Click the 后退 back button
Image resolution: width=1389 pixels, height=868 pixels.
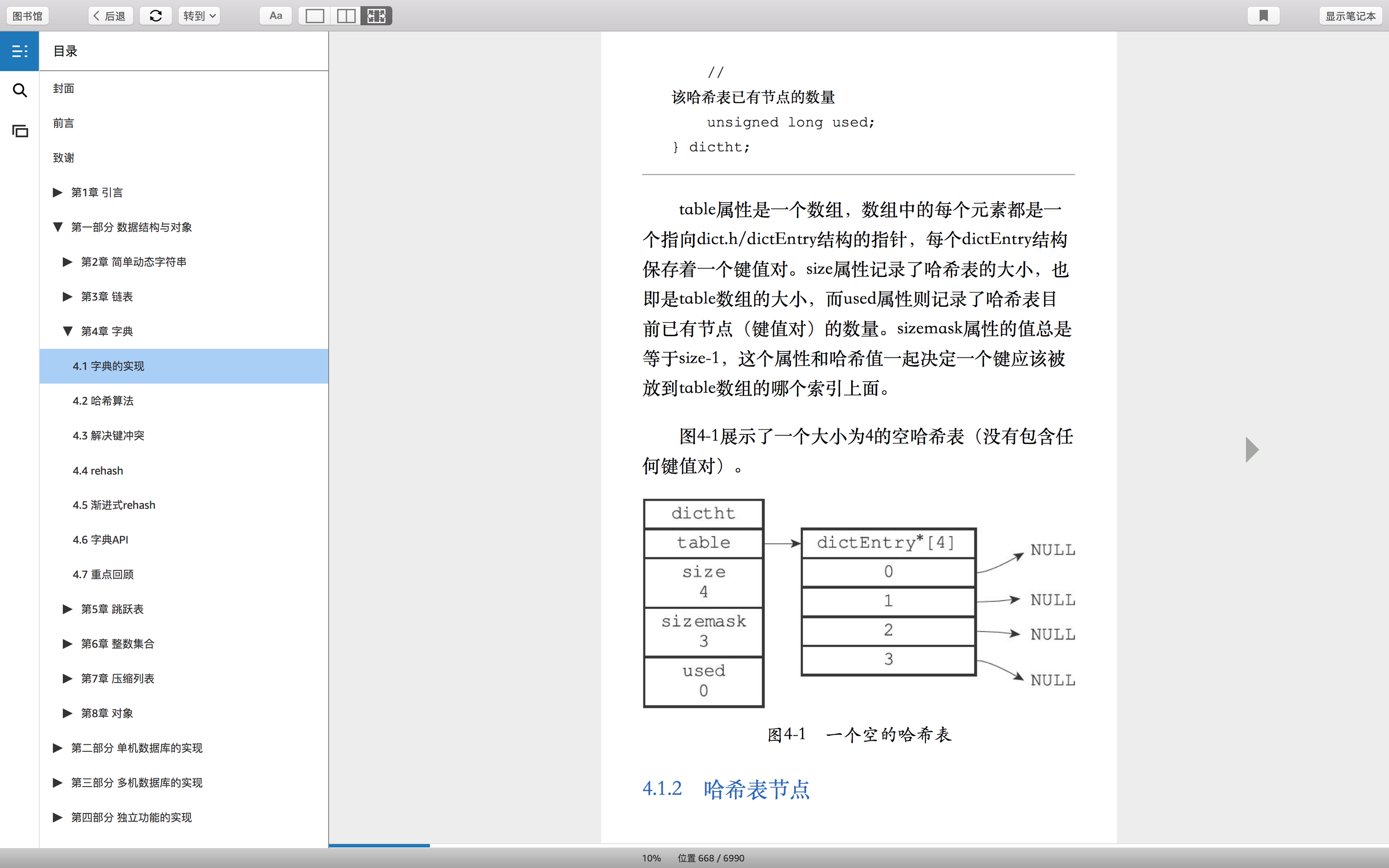(110, 16)
